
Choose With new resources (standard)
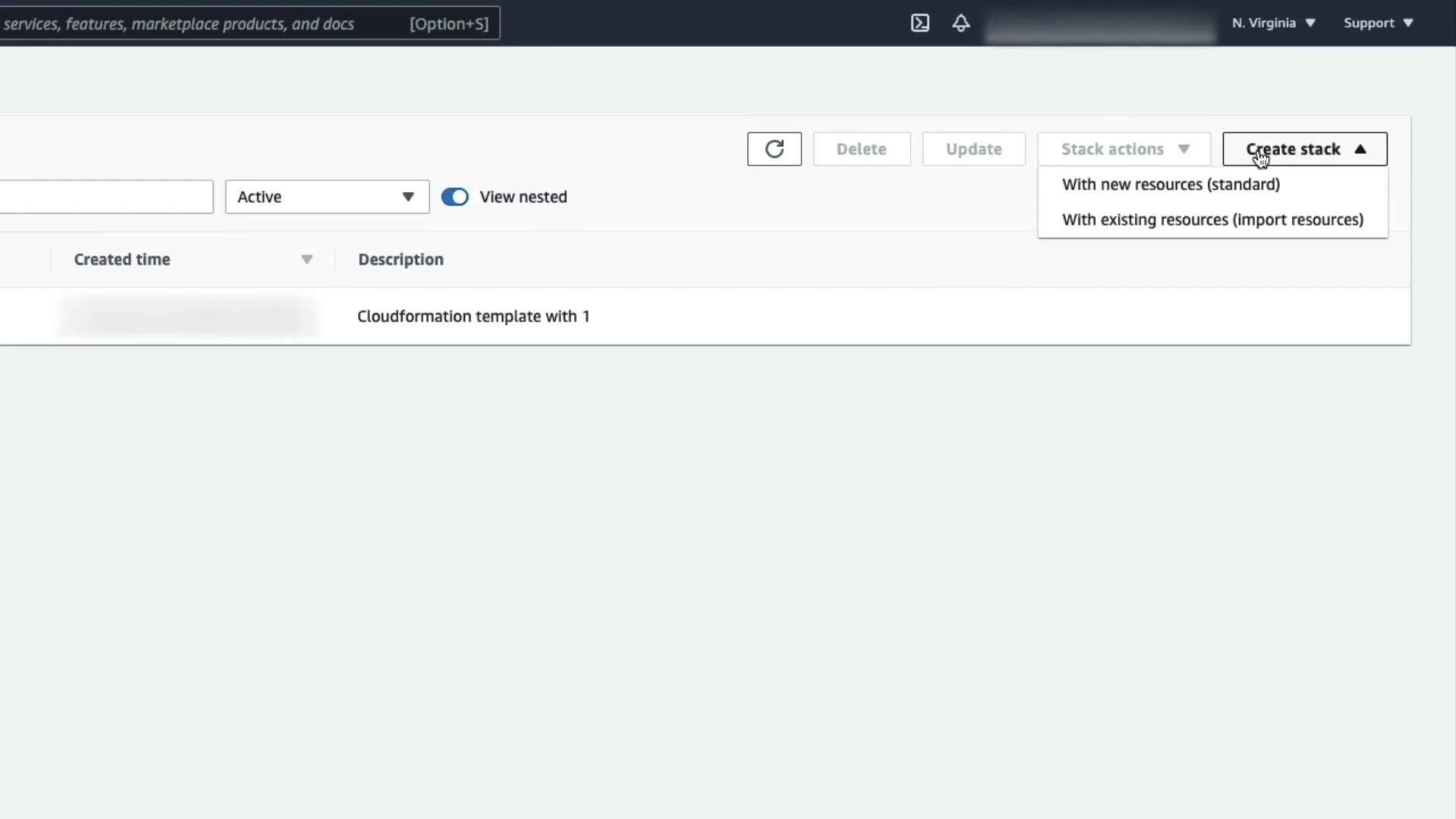tap(1170, 184)
